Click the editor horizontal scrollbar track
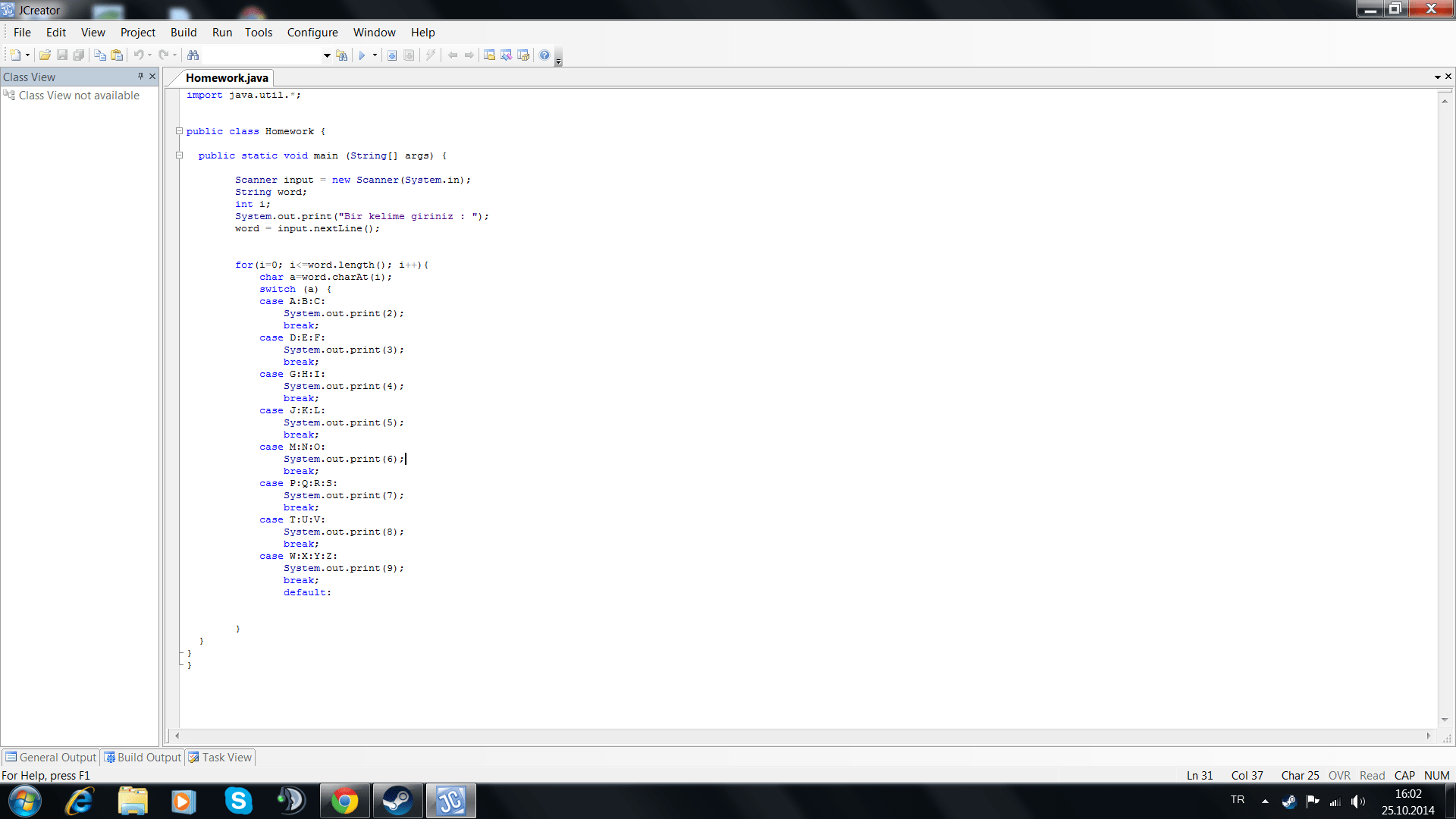 [802, 735]
